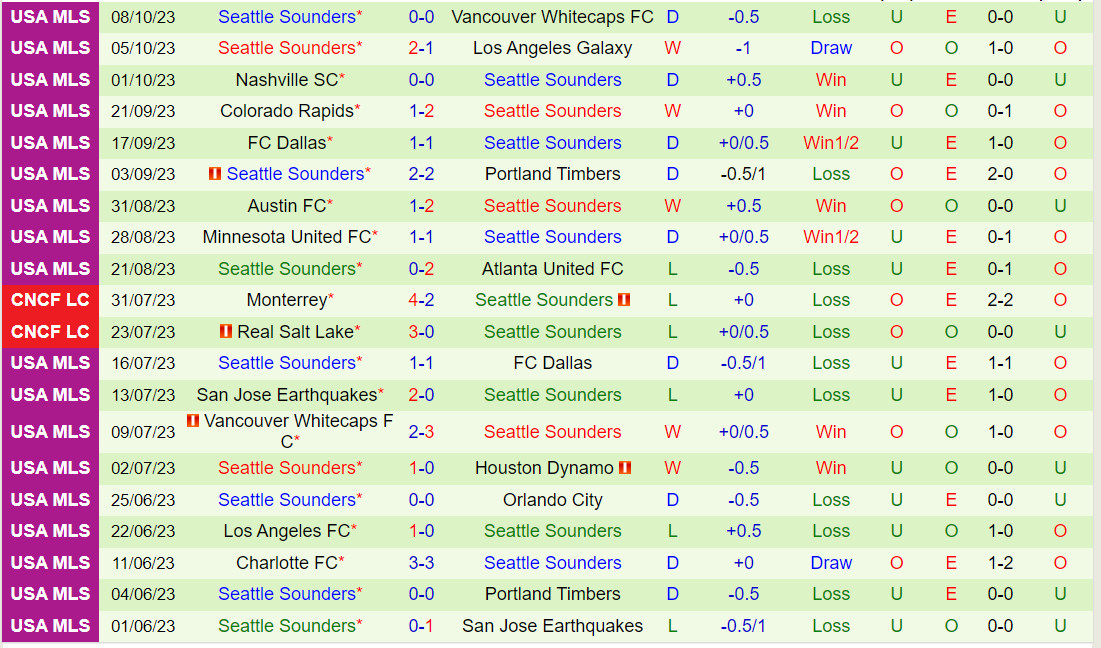Open San Jose Earthquakes link on 13/07/23
Screen dimensions: 1101x648
(287, 395)
